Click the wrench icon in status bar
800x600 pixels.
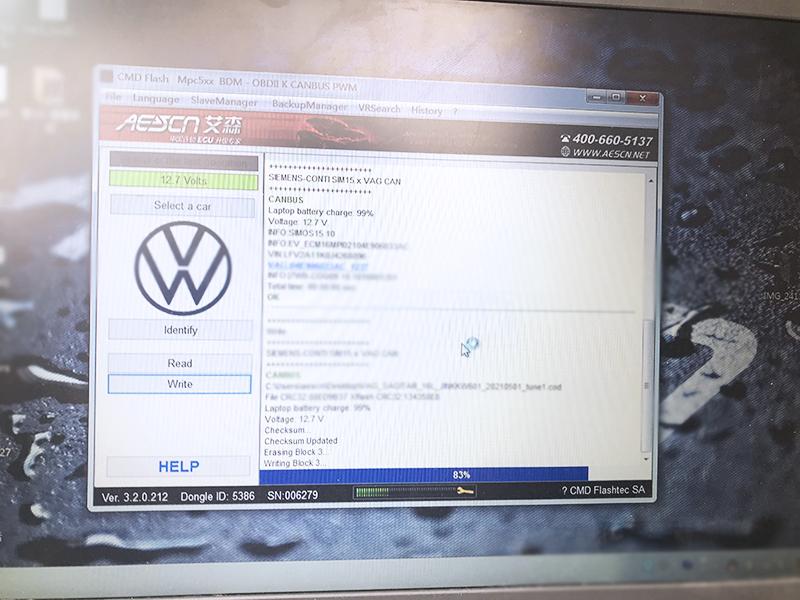463,491
